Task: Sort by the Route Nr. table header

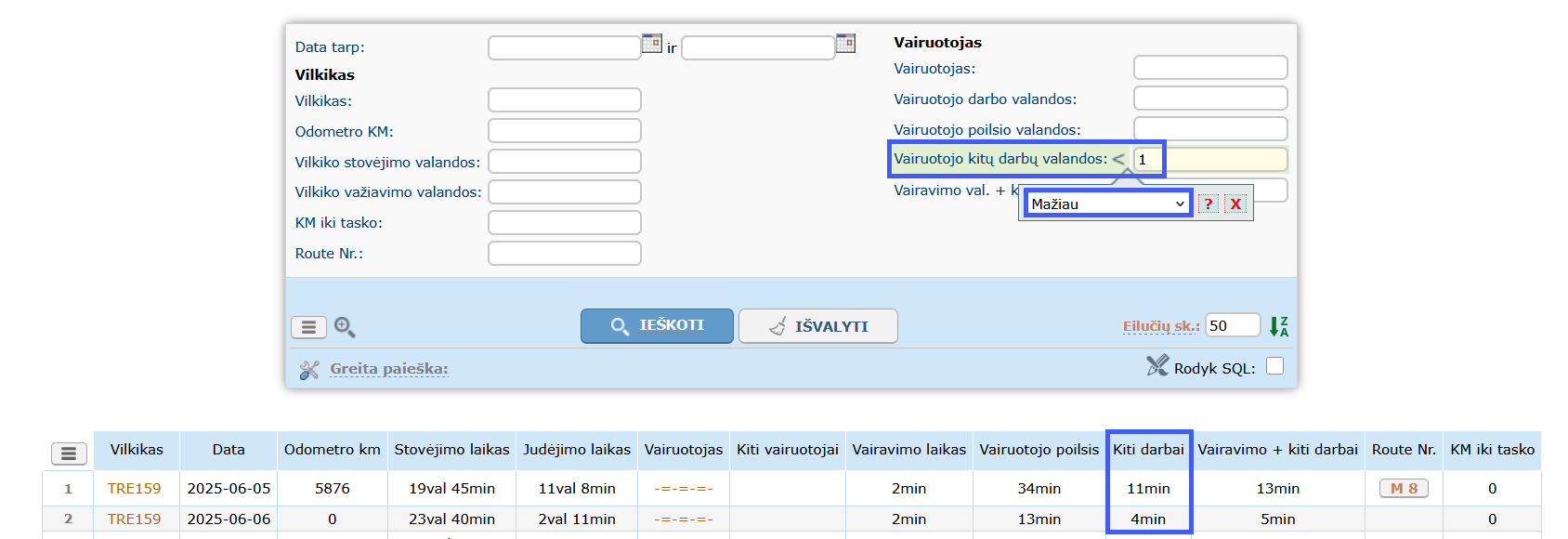Action: pos(1404,450)
